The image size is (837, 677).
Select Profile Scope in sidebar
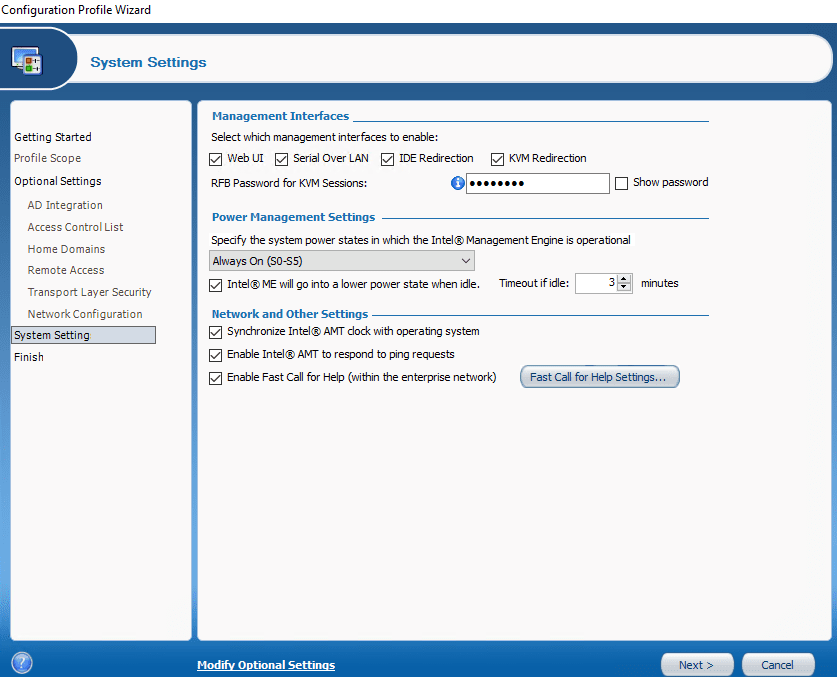[x=48, y=158]
